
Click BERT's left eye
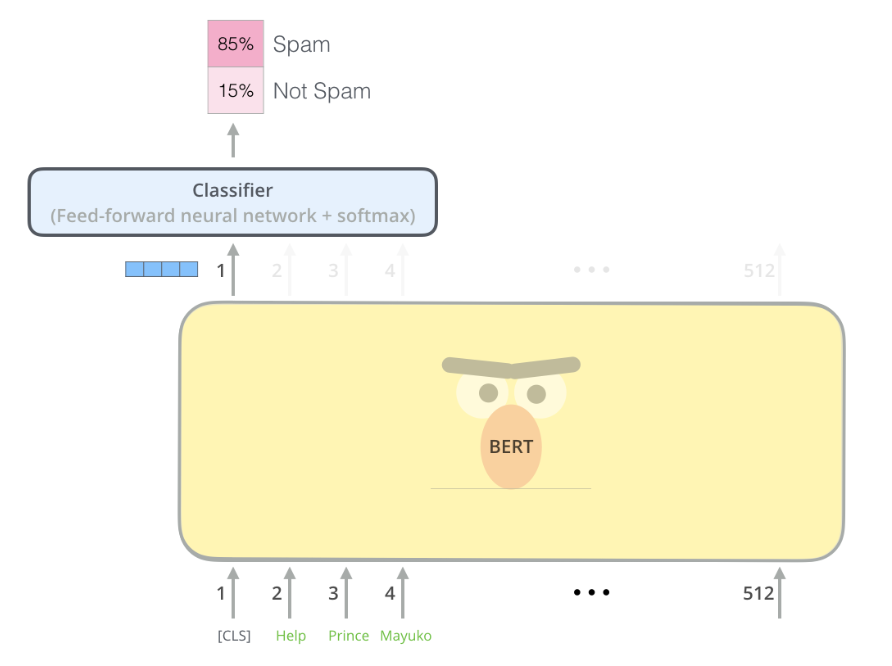click(x=488, y=393)
